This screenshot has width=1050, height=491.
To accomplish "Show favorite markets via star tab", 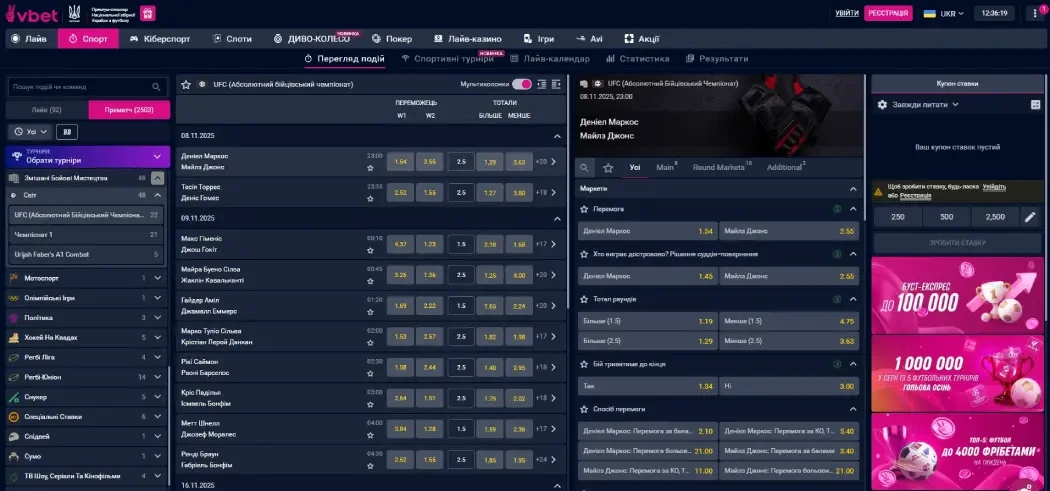I will [608, 167].
